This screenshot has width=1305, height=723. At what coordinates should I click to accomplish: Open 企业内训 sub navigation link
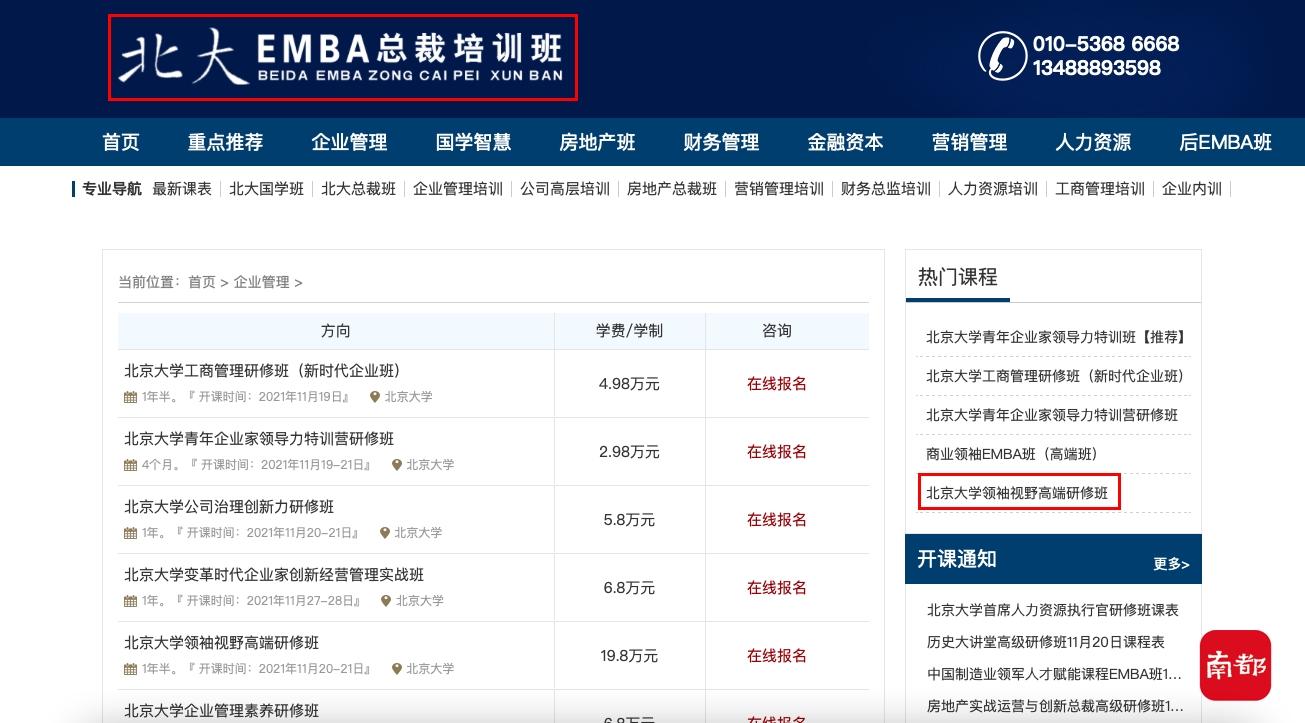point(1192,189)
